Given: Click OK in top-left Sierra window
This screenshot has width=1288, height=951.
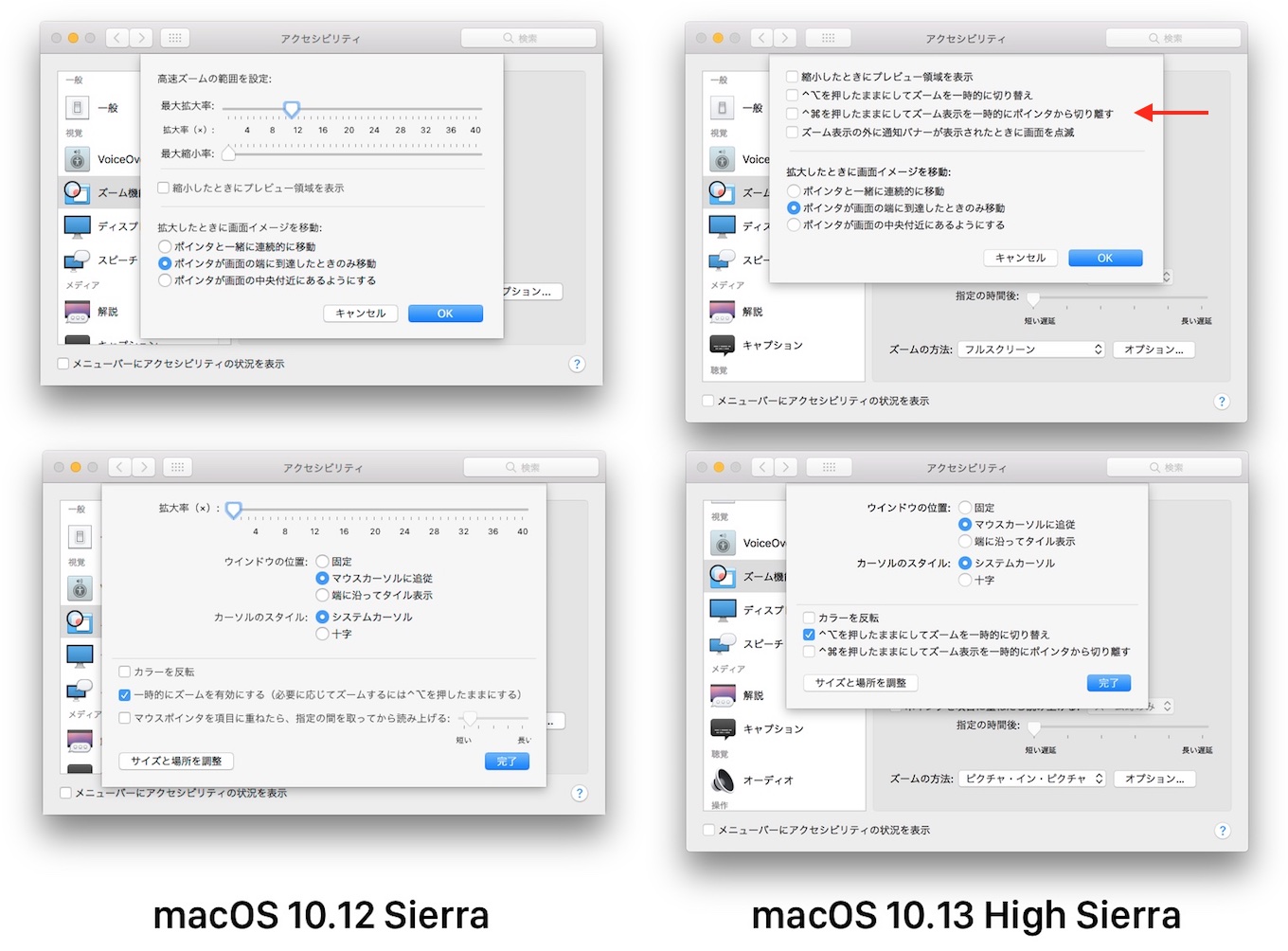Looking at the screenshot, I should coord(445,314).
